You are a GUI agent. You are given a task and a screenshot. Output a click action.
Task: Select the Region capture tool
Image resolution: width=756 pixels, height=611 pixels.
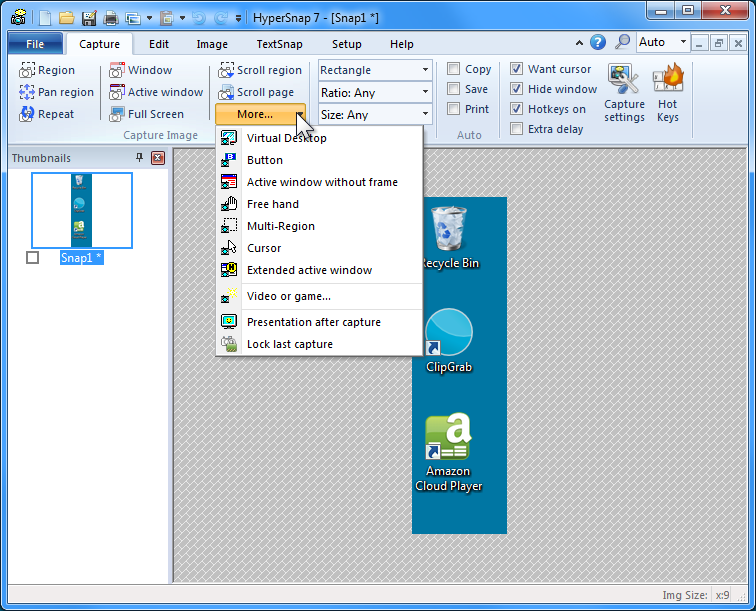coord(47,70)
